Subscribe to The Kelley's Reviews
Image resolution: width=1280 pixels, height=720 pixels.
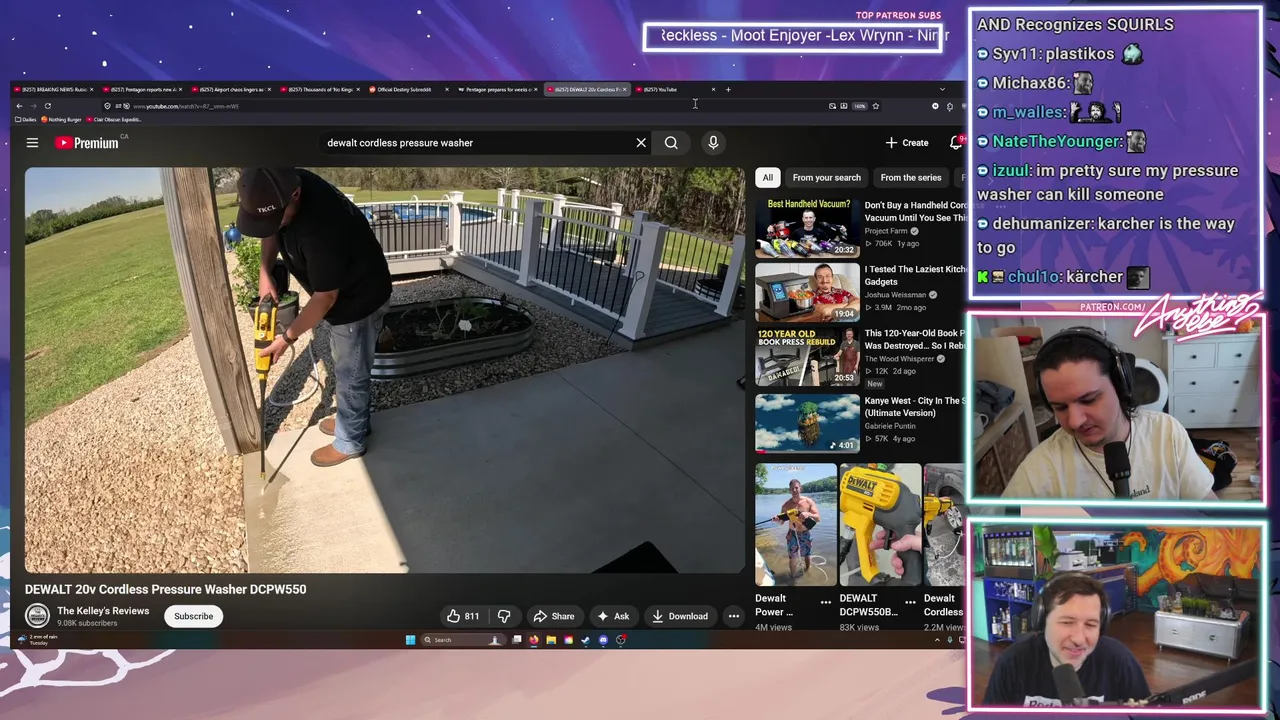point(194,616)
